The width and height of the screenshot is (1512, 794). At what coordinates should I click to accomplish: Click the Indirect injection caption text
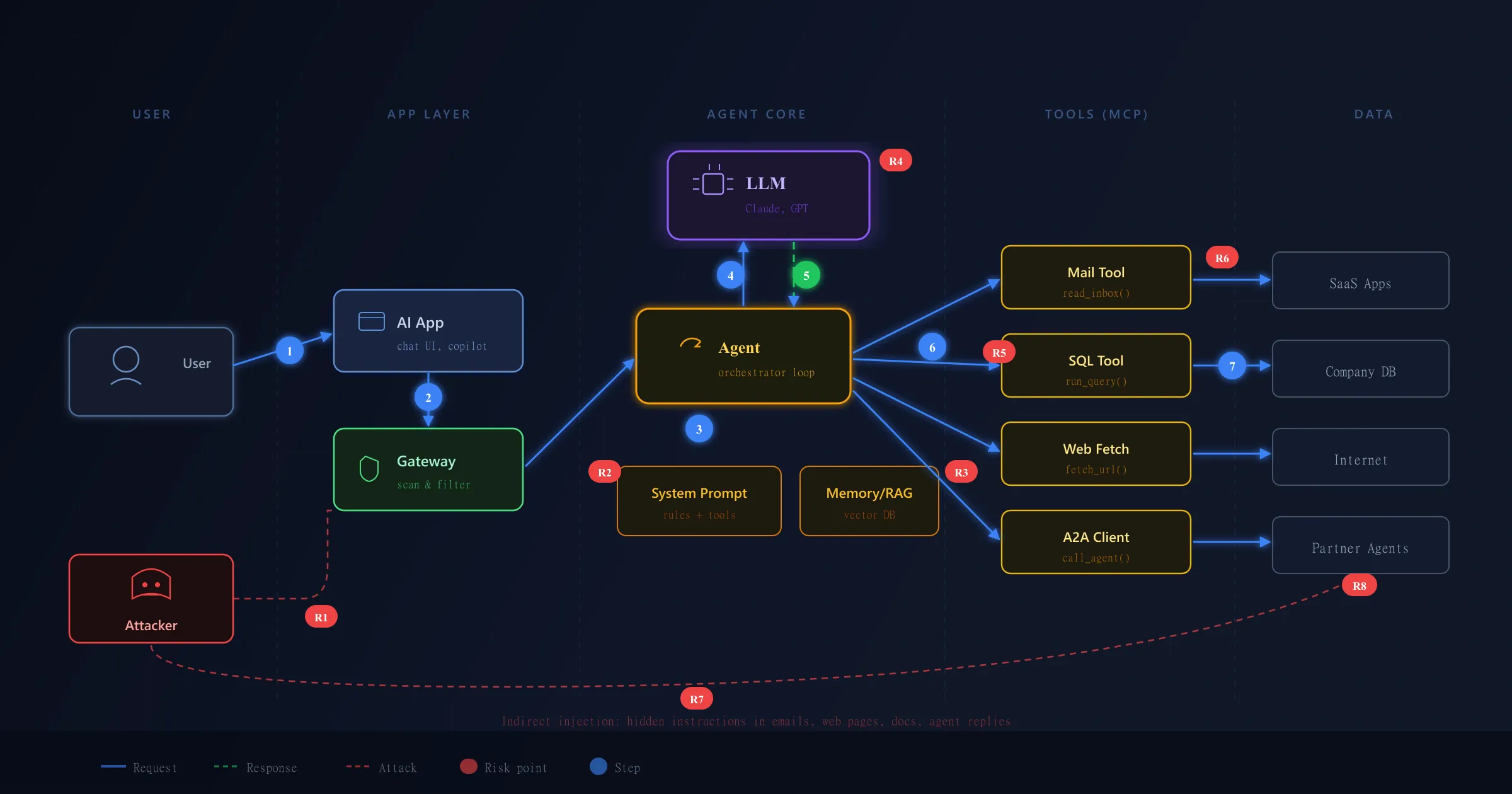click(756, 721)
